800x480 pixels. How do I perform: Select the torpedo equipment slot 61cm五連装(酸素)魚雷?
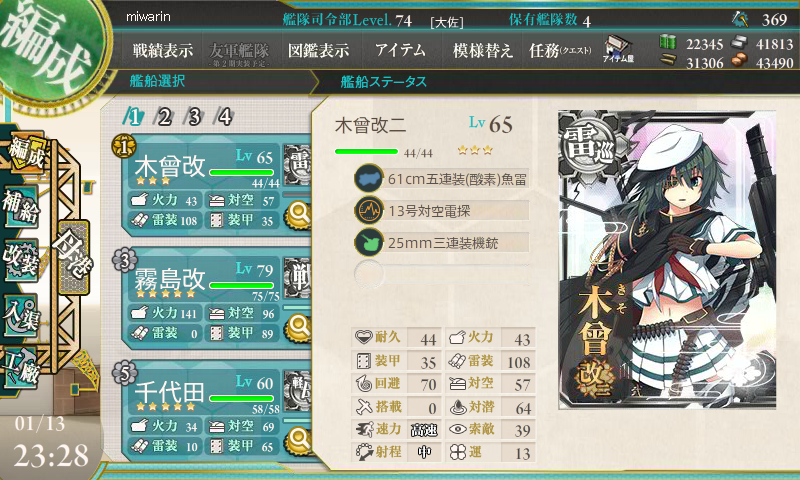pyautogui.click(x=442, y=179)
